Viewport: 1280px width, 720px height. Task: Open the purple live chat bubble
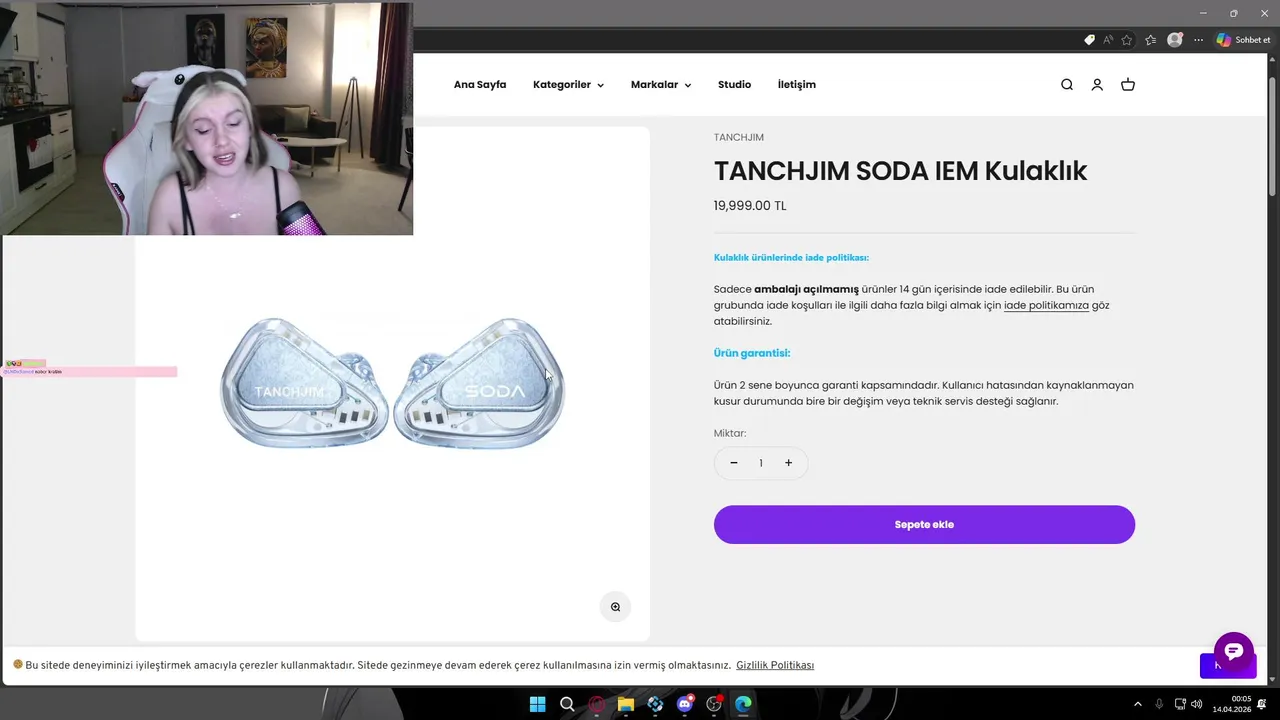click(x=1234, y=651)
